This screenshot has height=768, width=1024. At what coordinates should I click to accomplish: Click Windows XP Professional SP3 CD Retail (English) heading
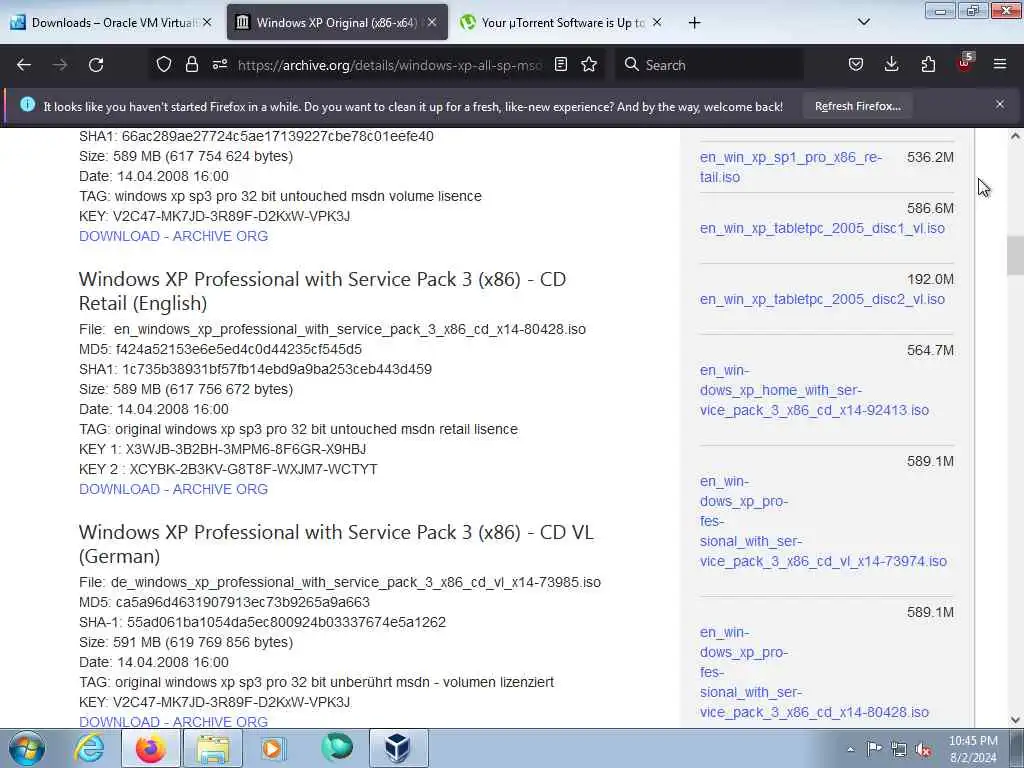323,291
